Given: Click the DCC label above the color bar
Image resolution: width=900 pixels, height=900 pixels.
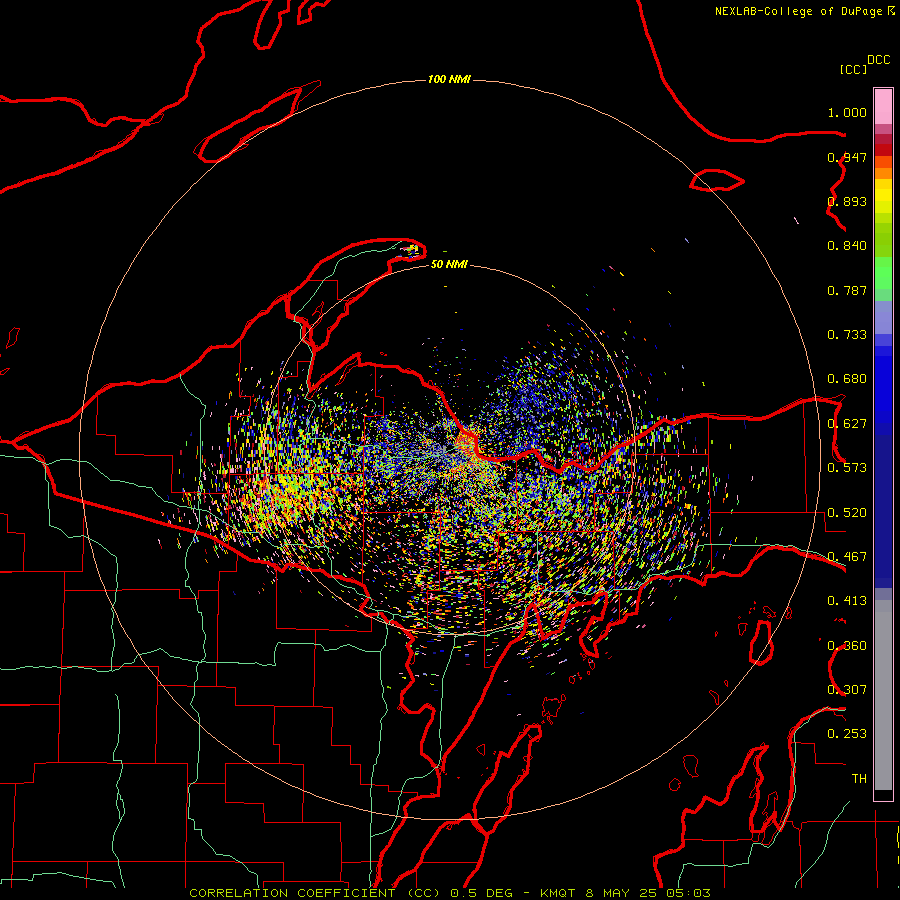Looking at the screenshot, I should [x=879, y=60].
